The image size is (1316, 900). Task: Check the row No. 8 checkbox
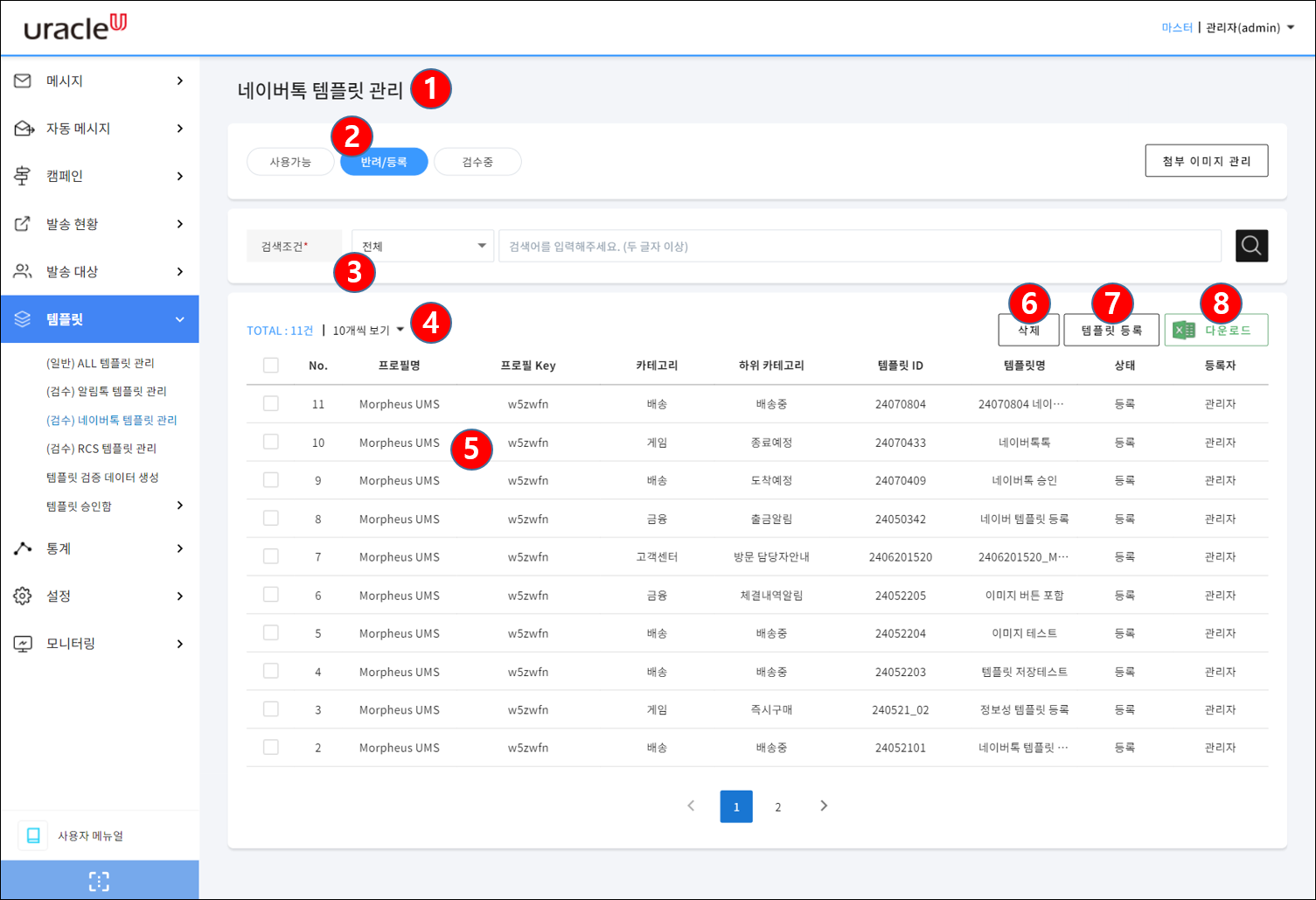coord(271,518)
